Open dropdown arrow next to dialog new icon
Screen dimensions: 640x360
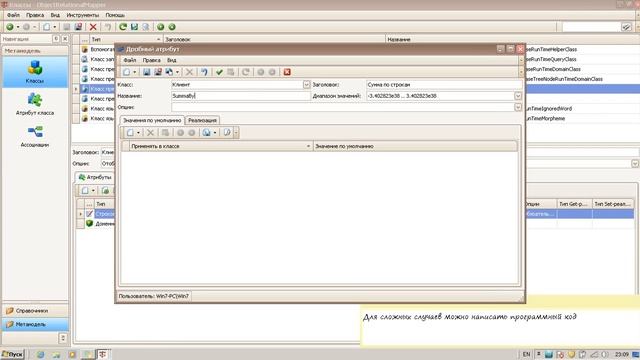134,72
